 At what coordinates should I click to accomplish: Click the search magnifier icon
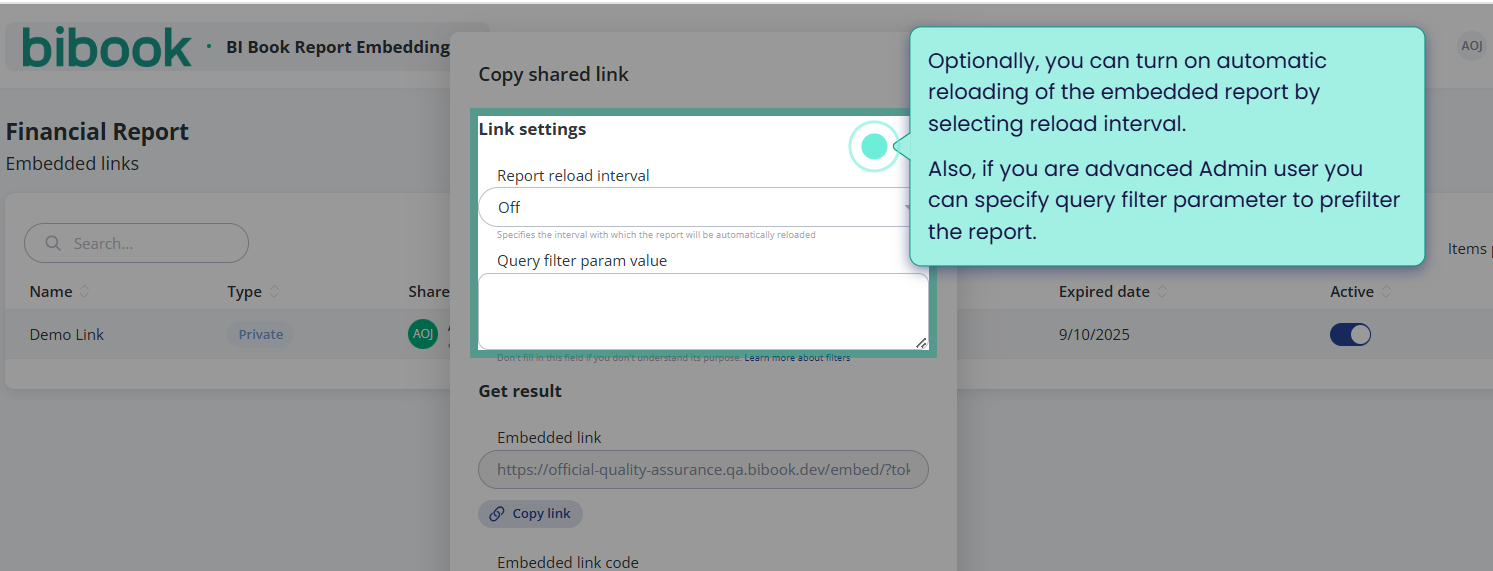[52, 243]
